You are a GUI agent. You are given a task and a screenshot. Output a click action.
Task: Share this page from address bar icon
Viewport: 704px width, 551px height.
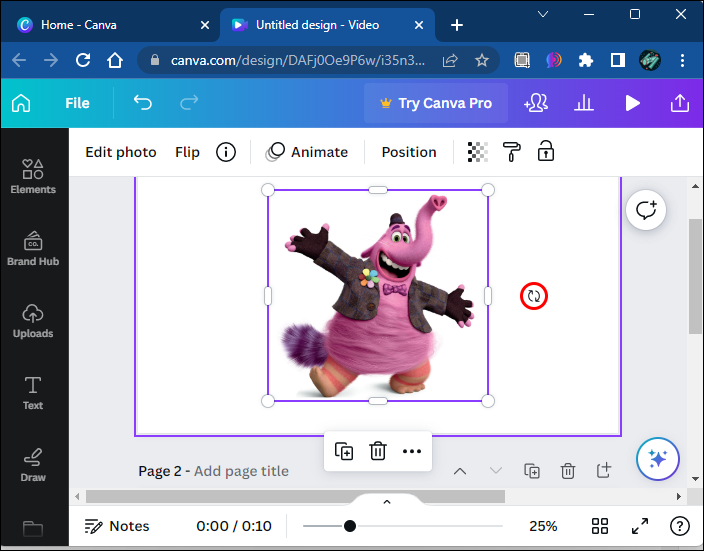point(449,60)
